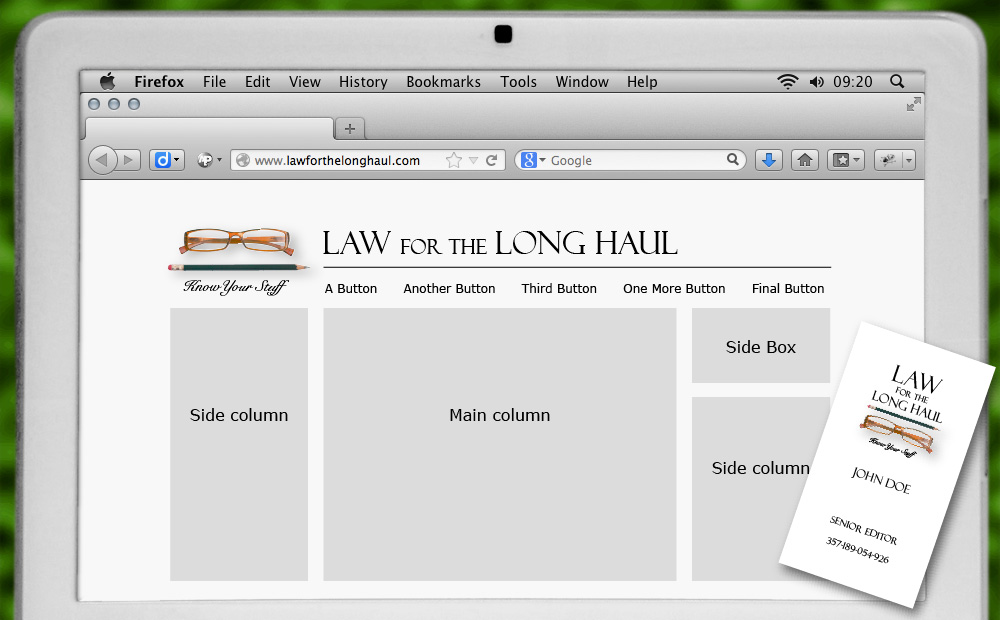Open the Edit menu
Viewport: 1000px width, 620px height.
point(258,82)
